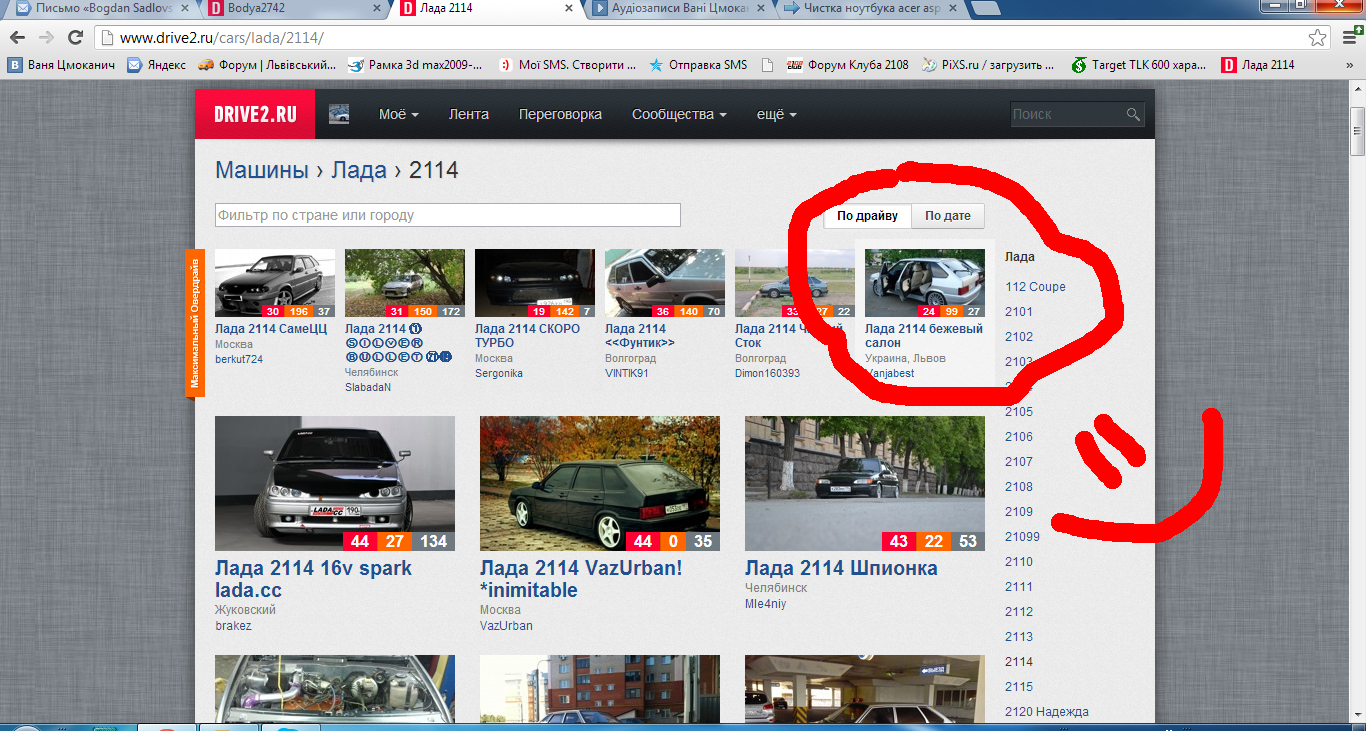Select model '2120 Надежда' in sidebar
Screen dimensions: 1366x731
point(1047,712)
